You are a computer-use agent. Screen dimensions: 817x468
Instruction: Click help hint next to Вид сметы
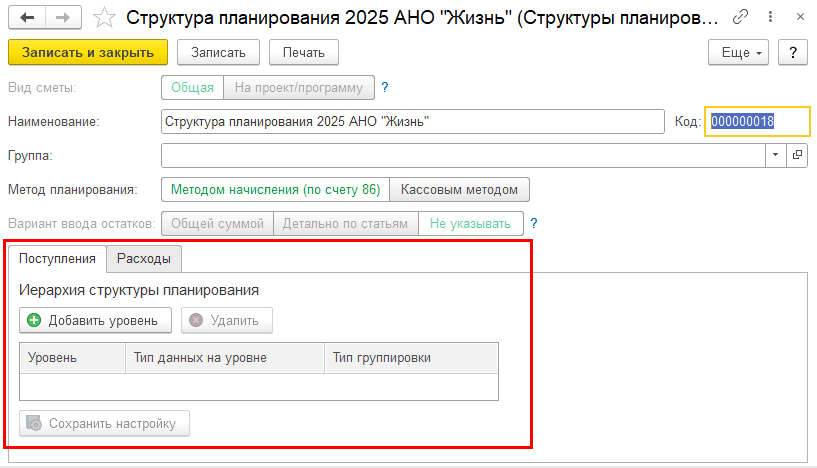(384, 87)
